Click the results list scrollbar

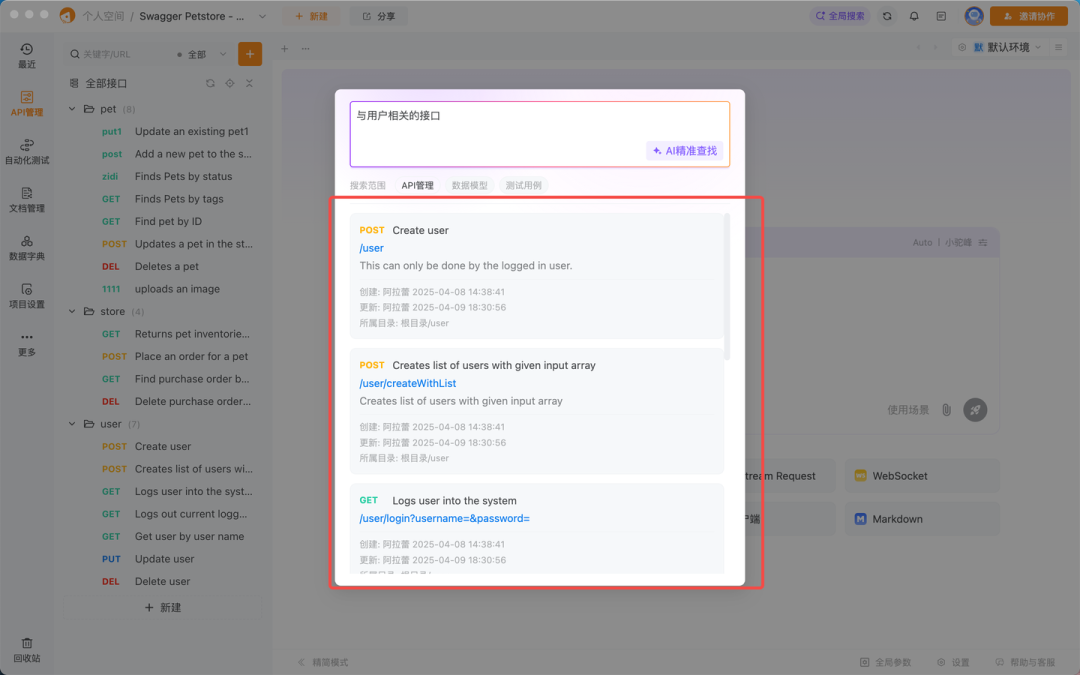pyautogui.click(x=727, y=286)
